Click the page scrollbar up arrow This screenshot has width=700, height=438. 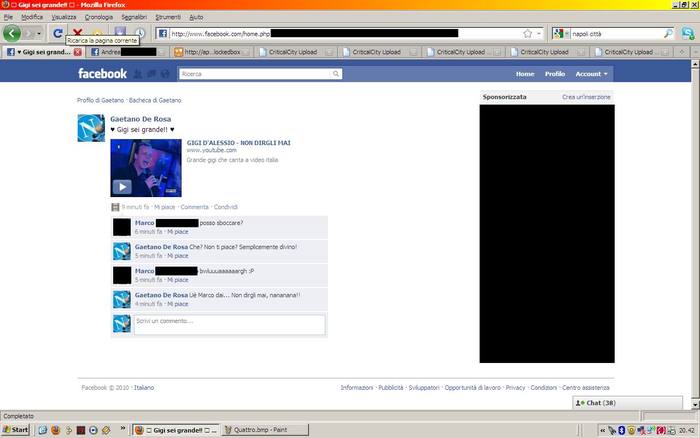pyautogui.click(x=695, y=64)
